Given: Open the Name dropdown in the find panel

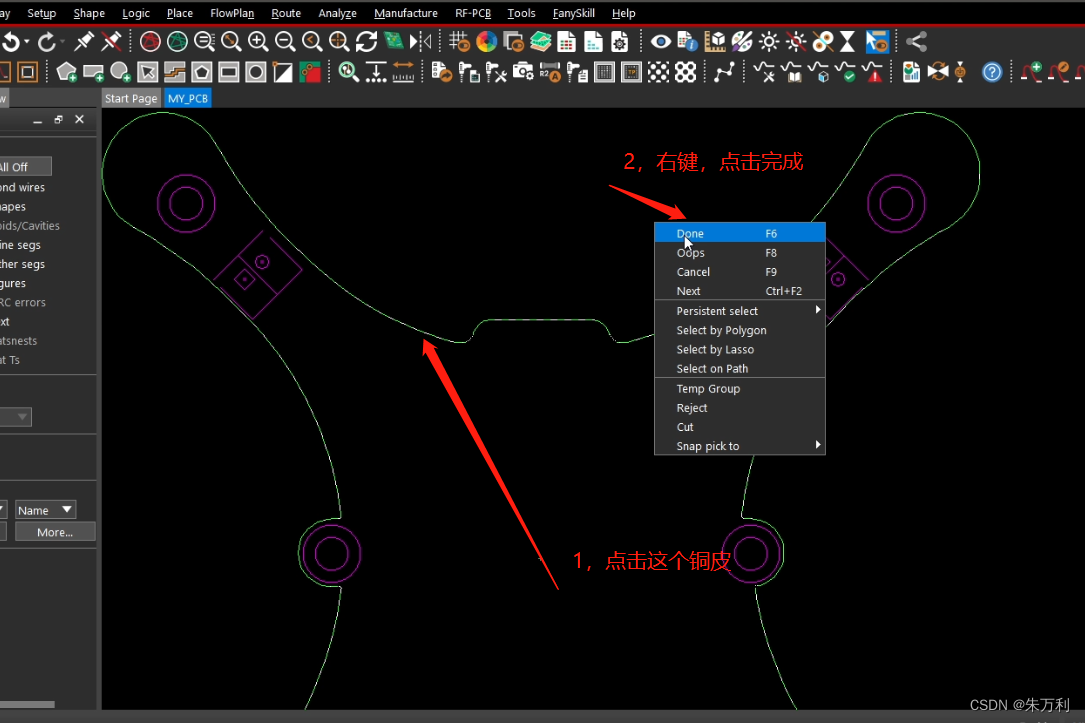Looking at the screenshot, I should (45, 509).
